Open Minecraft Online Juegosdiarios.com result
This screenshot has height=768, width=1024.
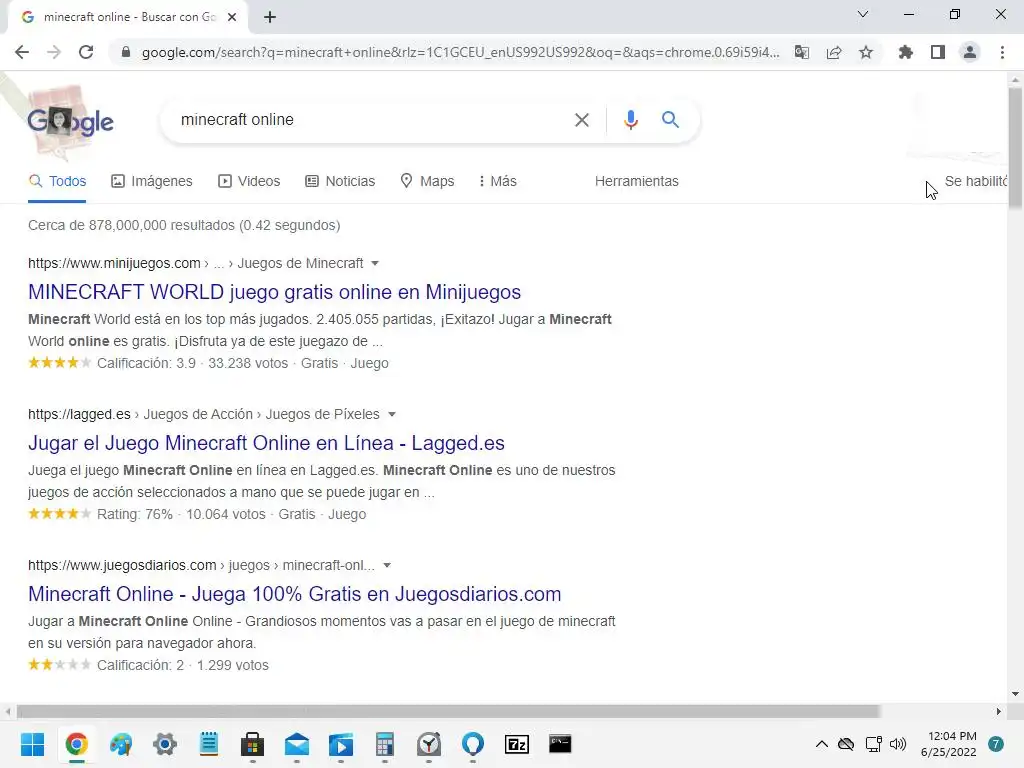[x=295, y=594]
